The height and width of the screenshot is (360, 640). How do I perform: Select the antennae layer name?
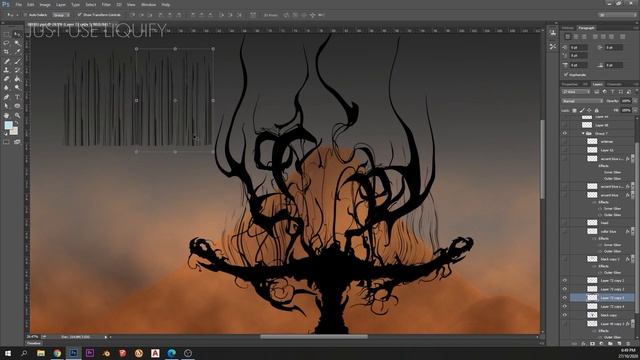click(607, 142)
